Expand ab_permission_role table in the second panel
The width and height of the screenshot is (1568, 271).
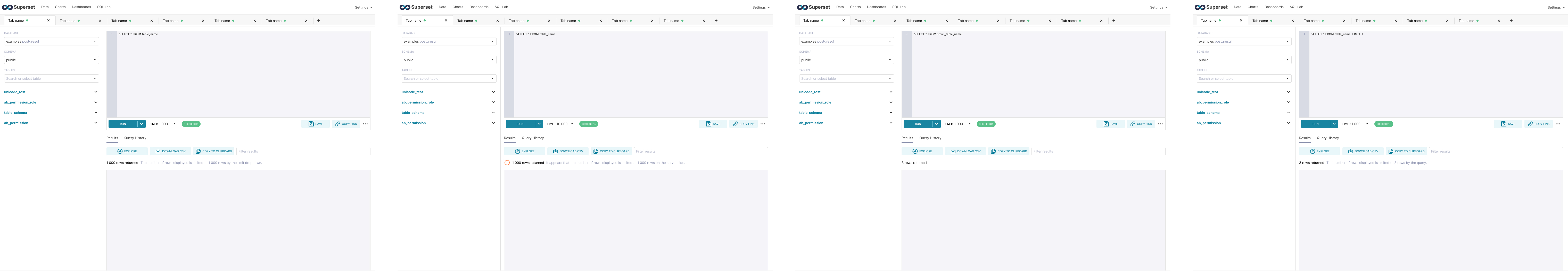(x=493, y=102)
